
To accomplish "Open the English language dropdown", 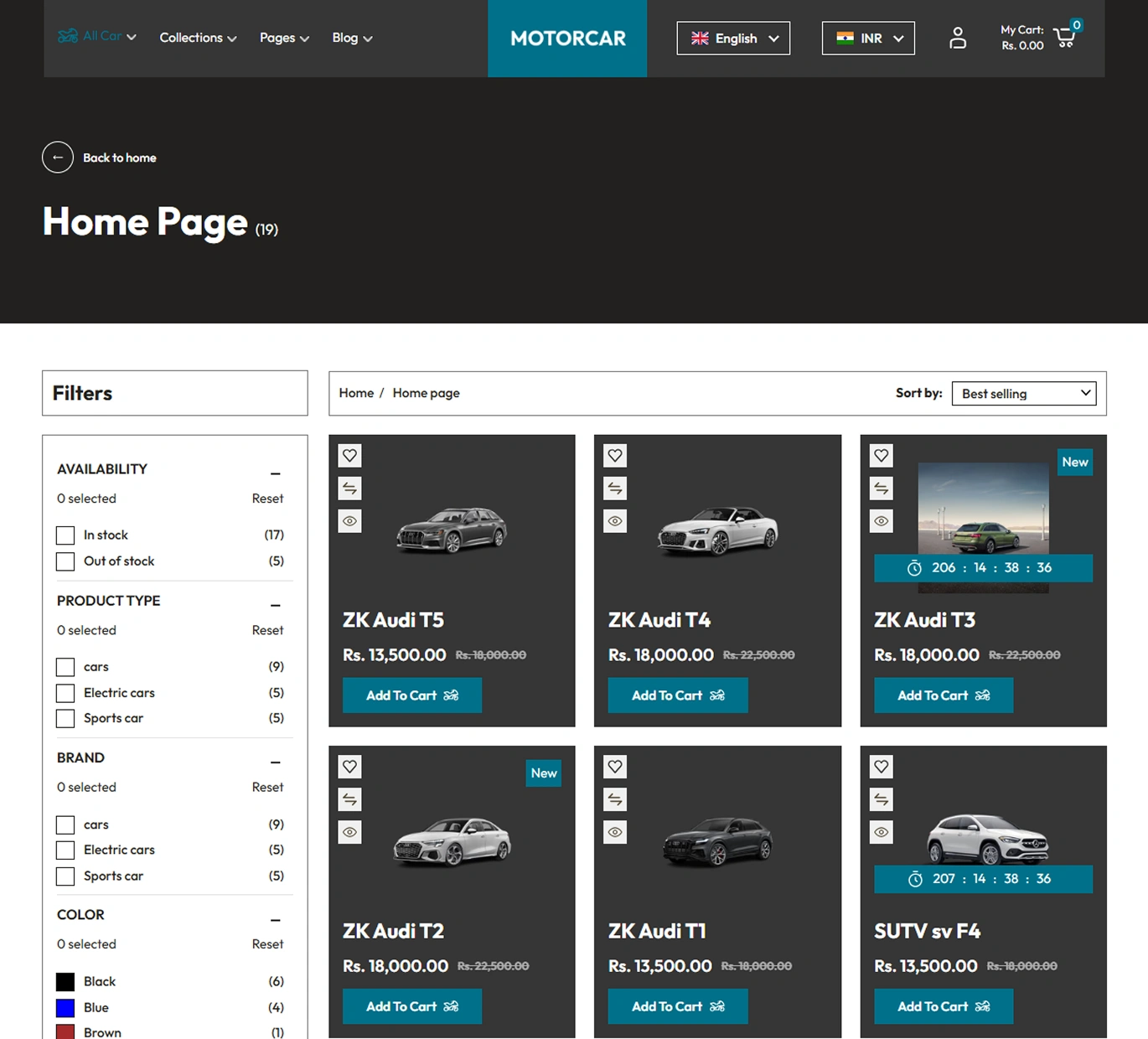I will click(733, 39).
